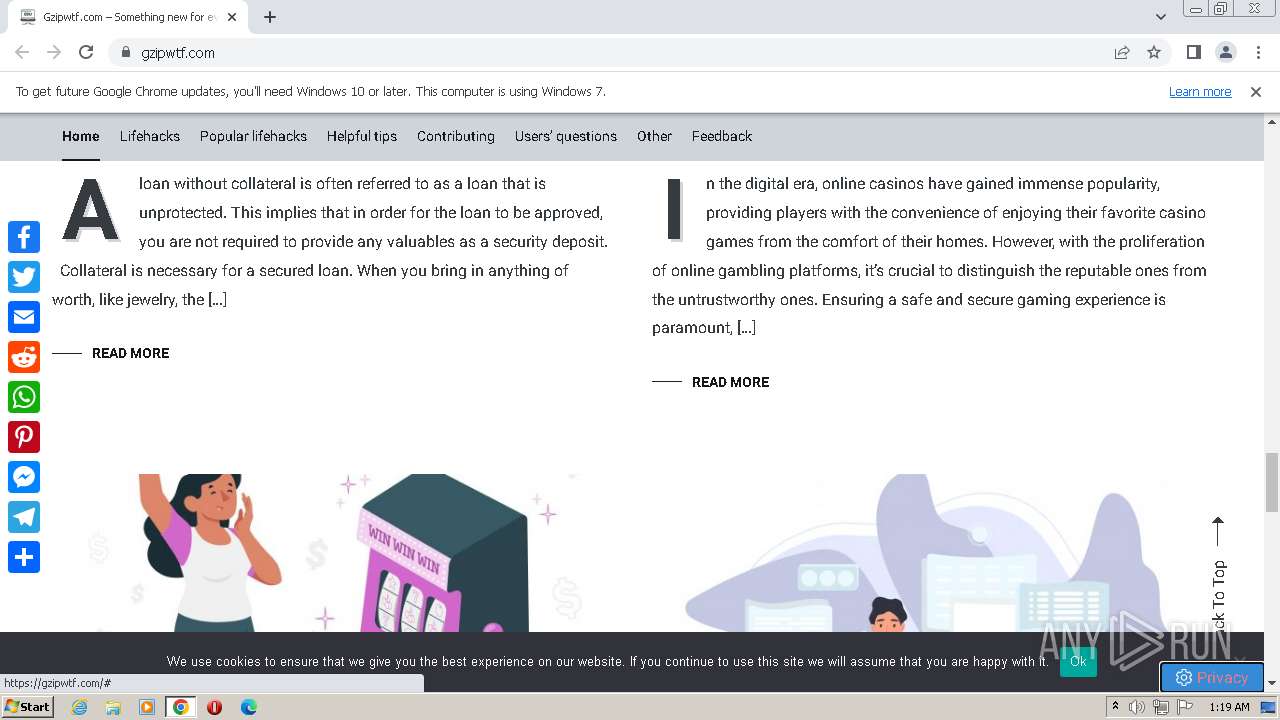Click the page's vertical scrollbar thumb
The width and height of the screenshot is (1280, 720).
tap(1272, 482)
